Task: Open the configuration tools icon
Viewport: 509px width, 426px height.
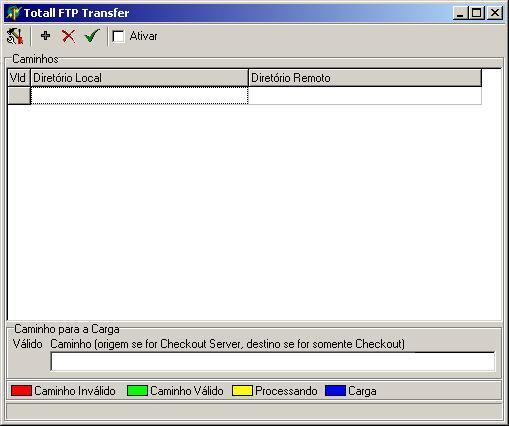Action: [15, 36]
